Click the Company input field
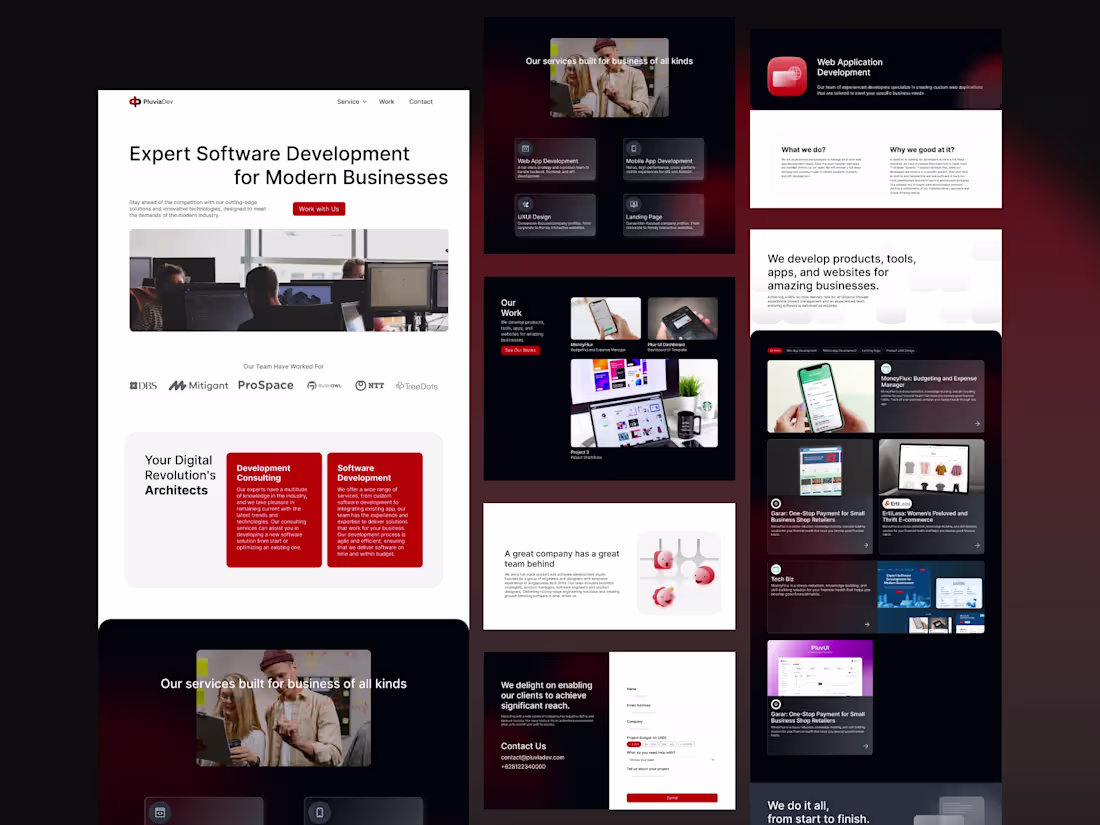Screen dimensions: 1100x825 pyautogui.click(x=672, y=729)
